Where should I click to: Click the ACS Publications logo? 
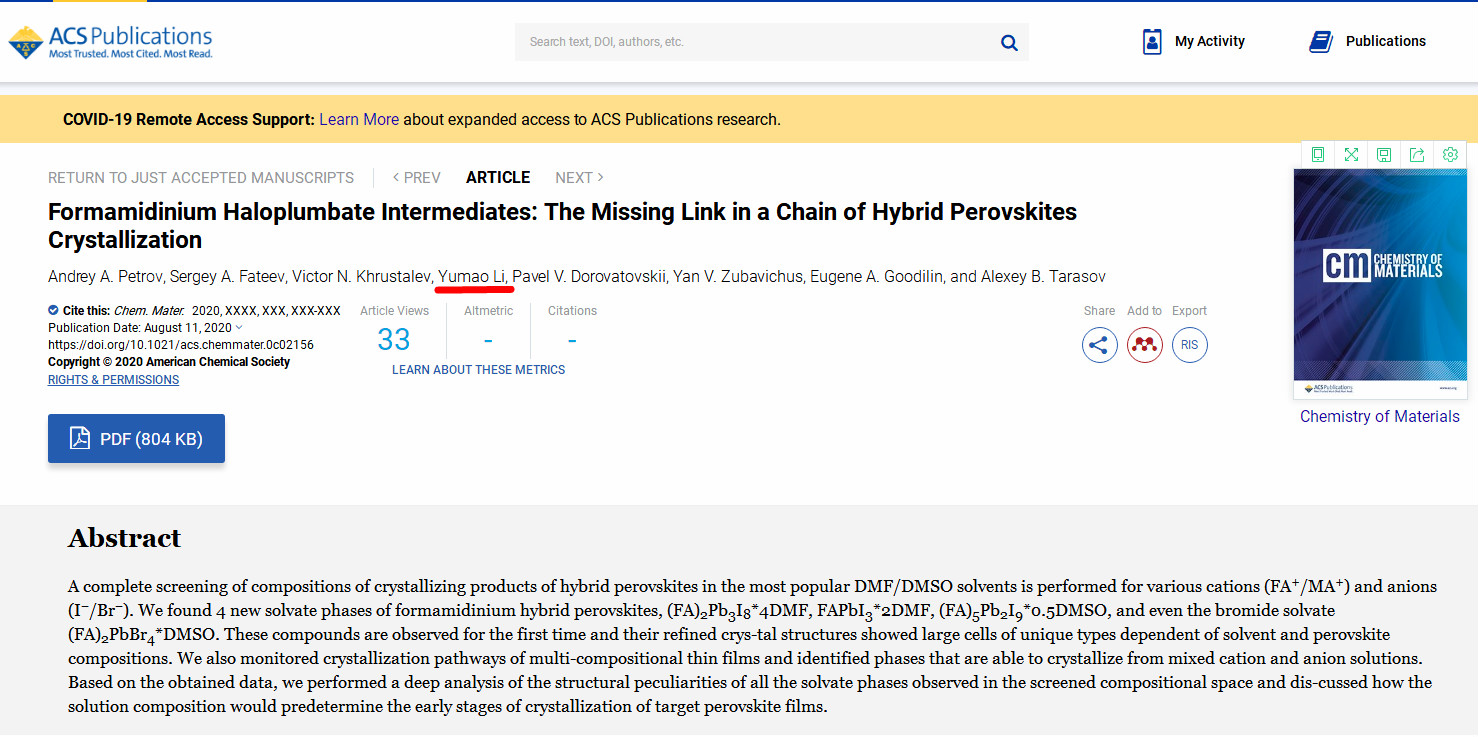click(x=111, y=41)
